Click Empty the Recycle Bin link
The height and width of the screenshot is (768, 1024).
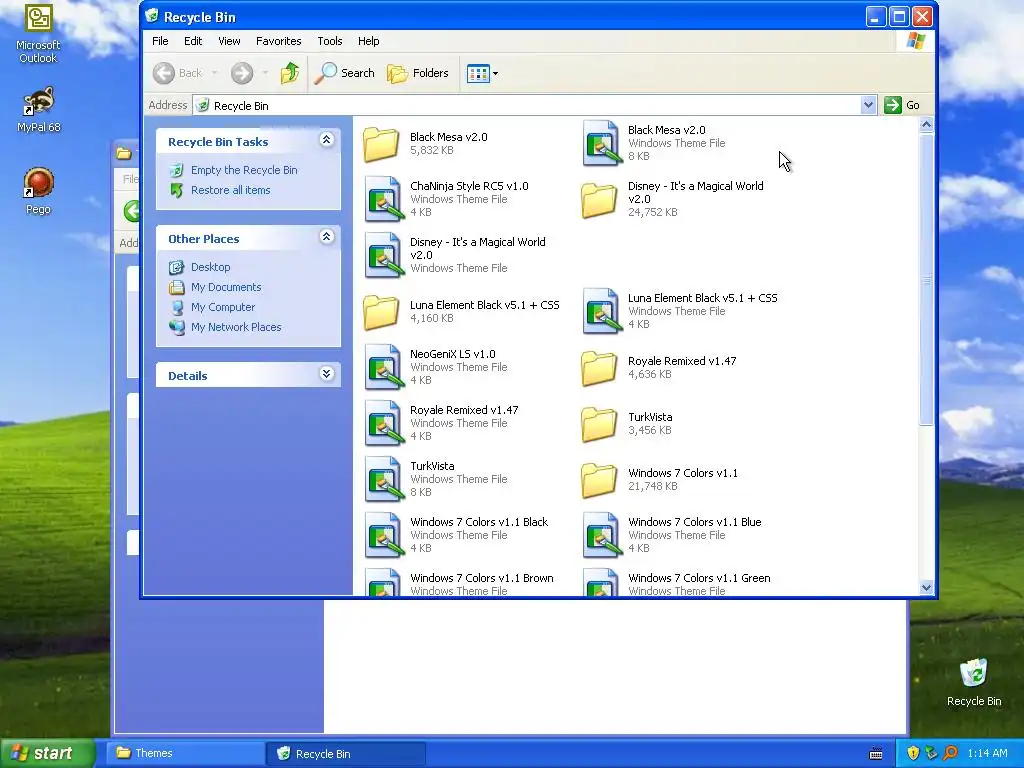(244, 170)
